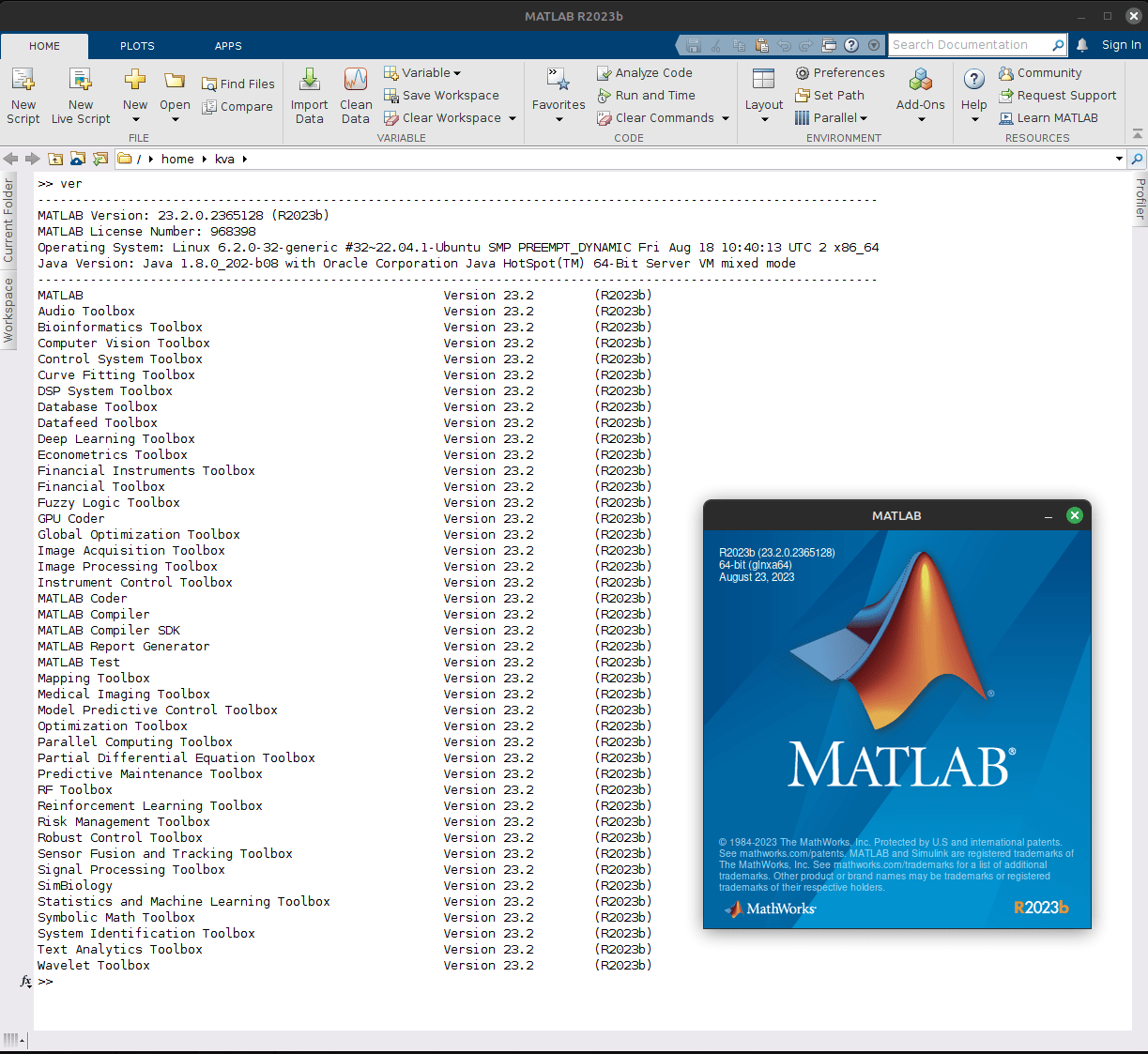Expand the quick access toolbar options arrow

pyautogui.click(x=874, y=45)
